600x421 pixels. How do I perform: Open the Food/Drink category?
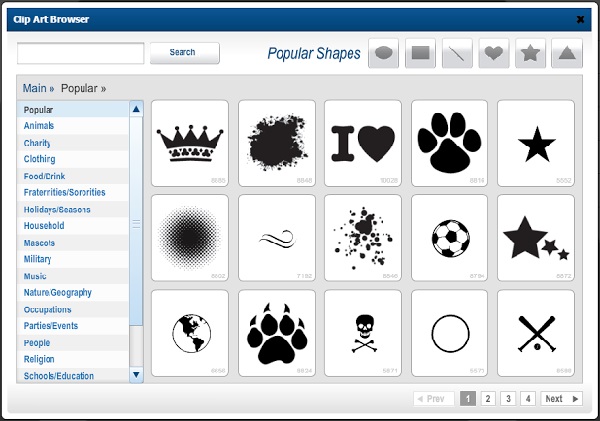point(44,176)
